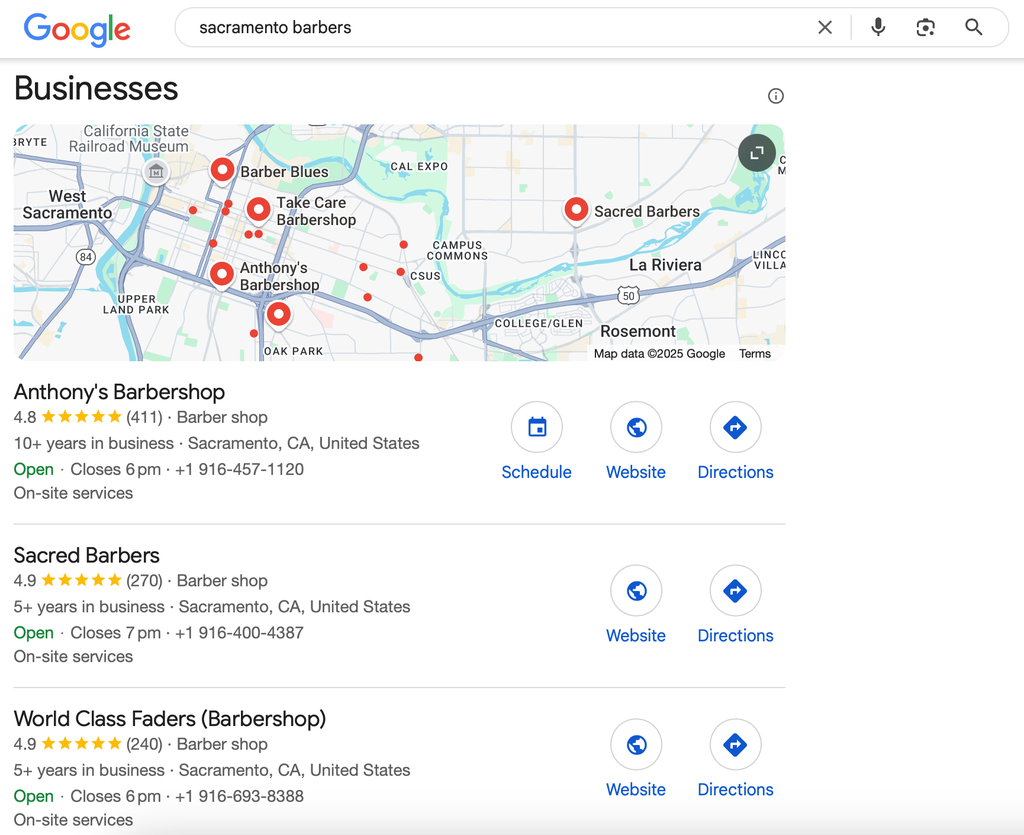The image size is (1024, 835).
Task: Start voice search with the microphone
Action: point(878,28)
